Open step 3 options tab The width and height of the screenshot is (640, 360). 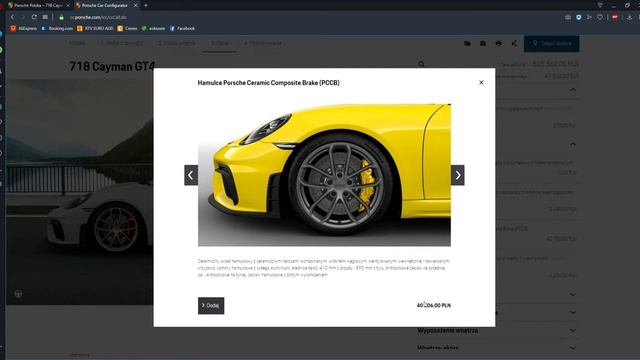pos(220,43)
